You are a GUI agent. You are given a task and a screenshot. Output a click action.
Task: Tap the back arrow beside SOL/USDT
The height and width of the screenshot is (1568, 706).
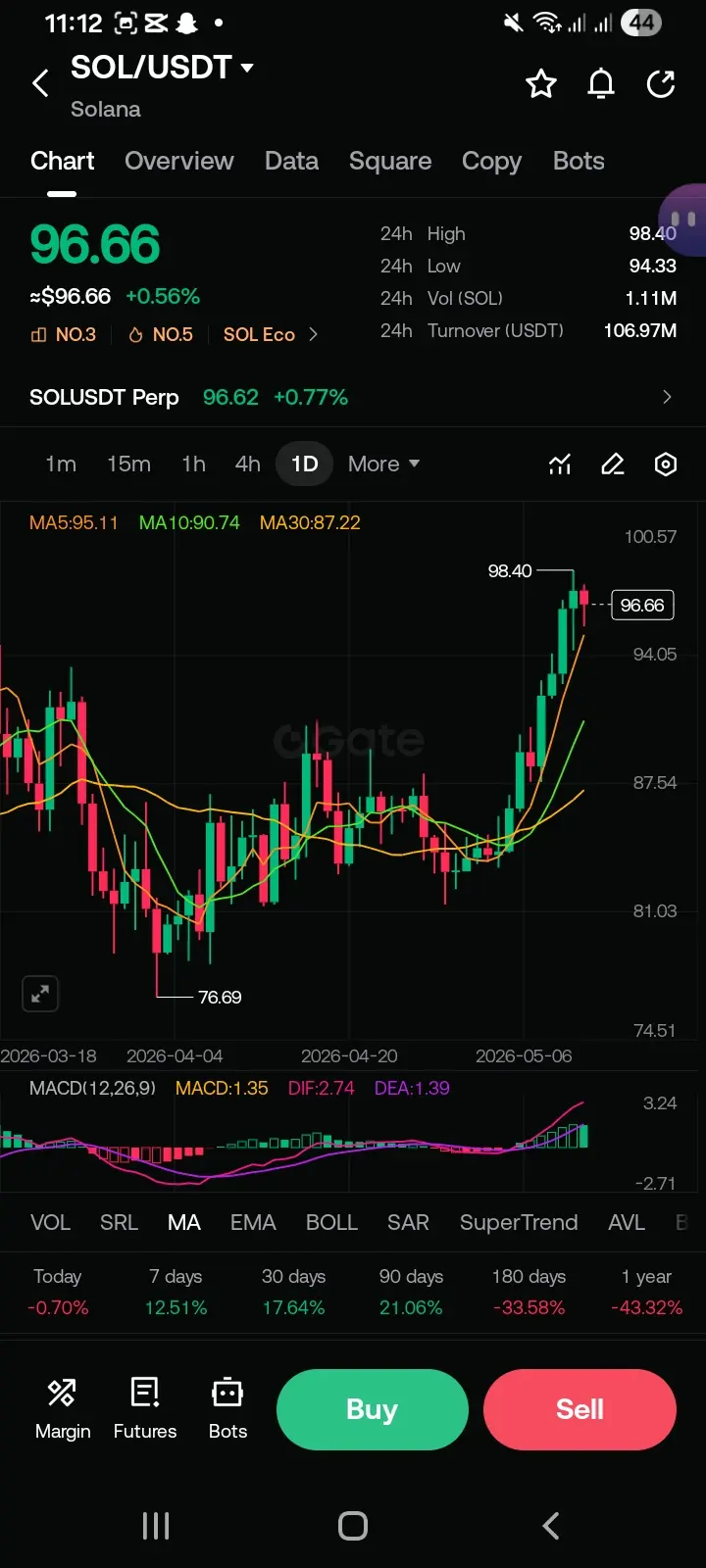(40, 83)
